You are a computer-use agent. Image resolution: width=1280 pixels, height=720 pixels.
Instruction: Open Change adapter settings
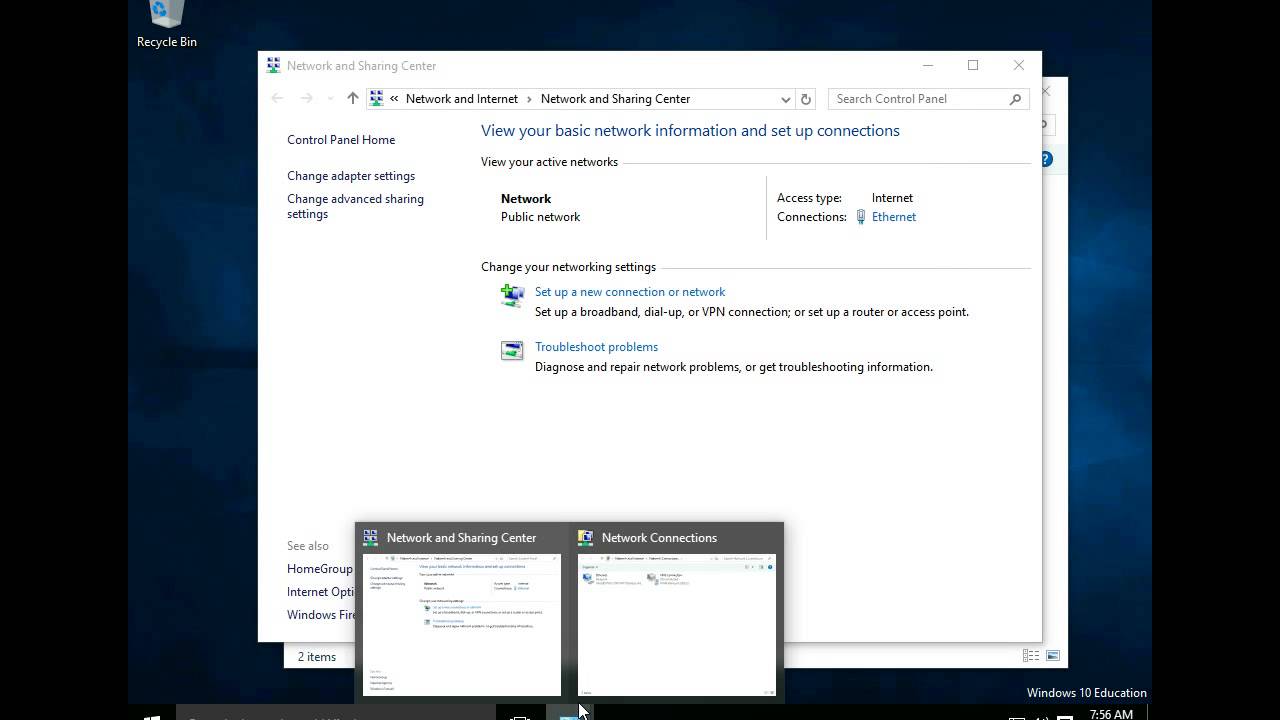[x=351, y=176]
